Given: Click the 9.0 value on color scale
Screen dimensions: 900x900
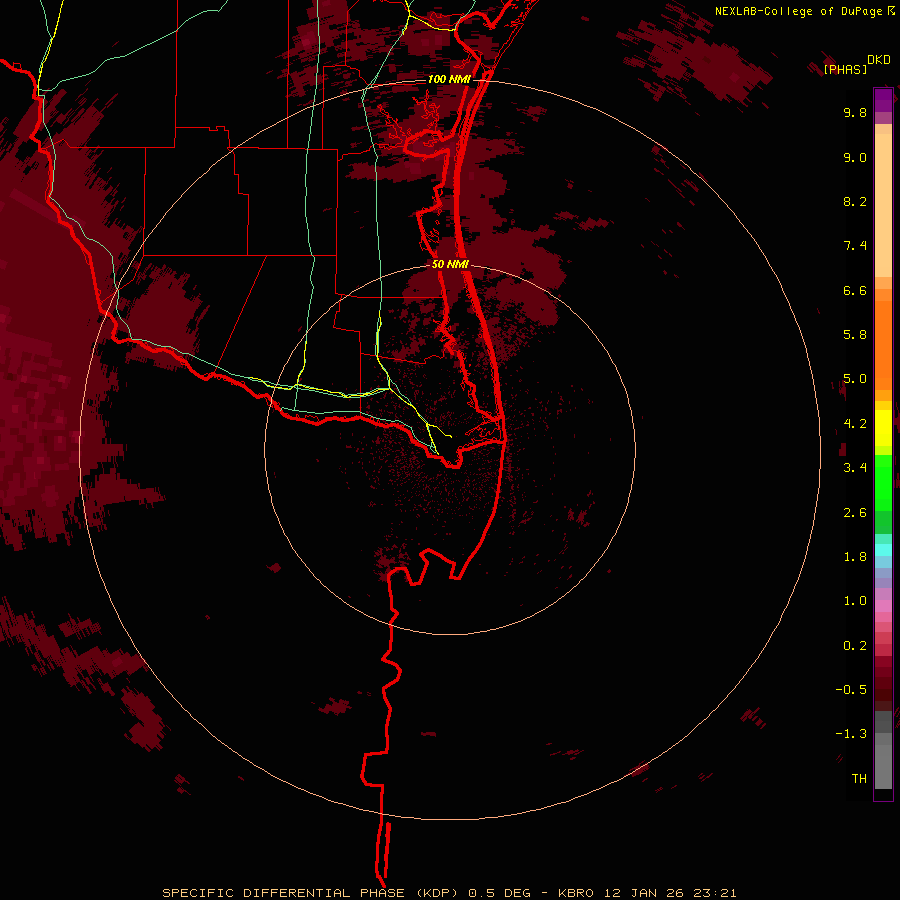Looking at the screenshot, I should pos(855,157).
